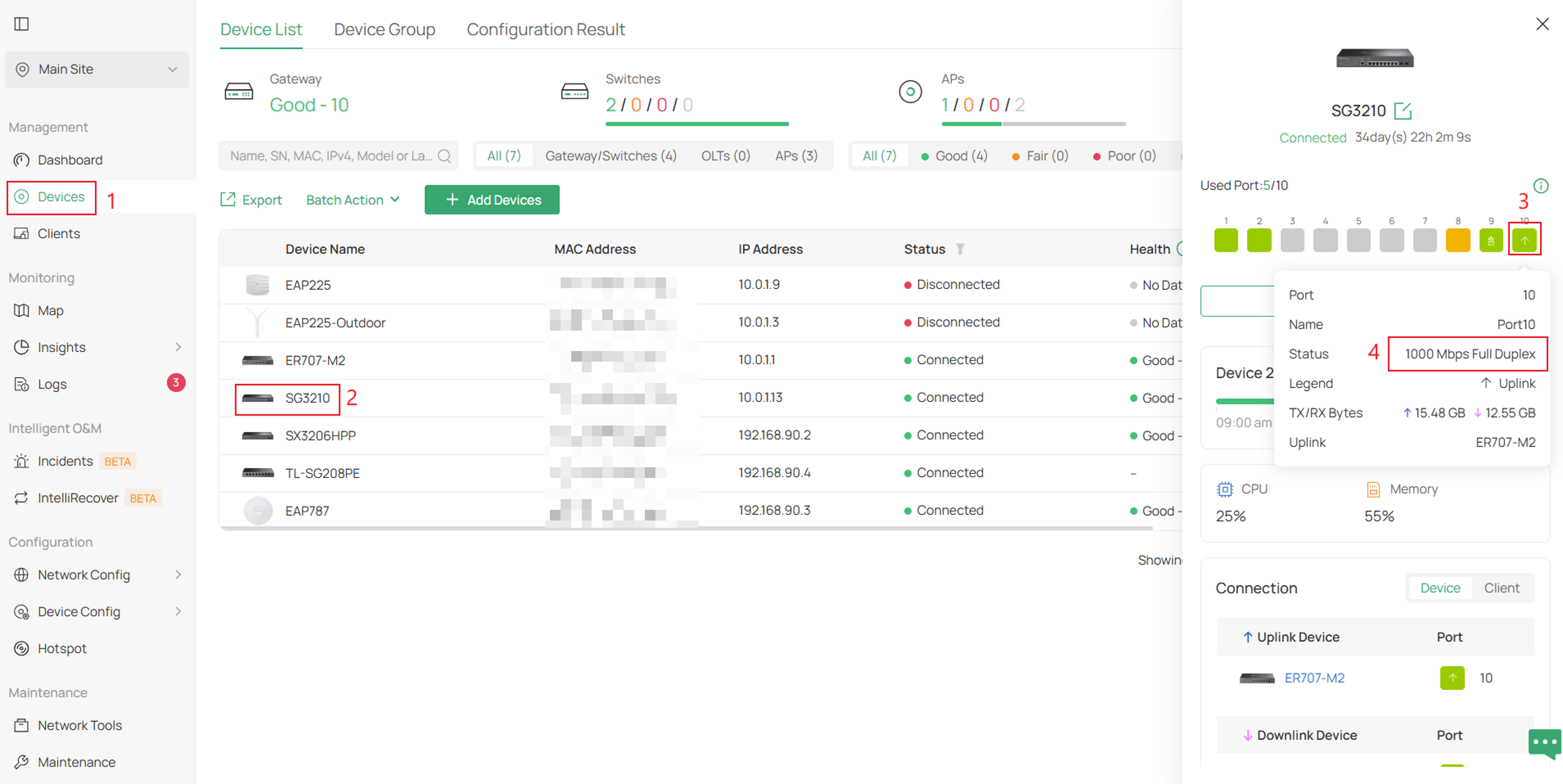Open Logs in the sidebar

point(41,384)
